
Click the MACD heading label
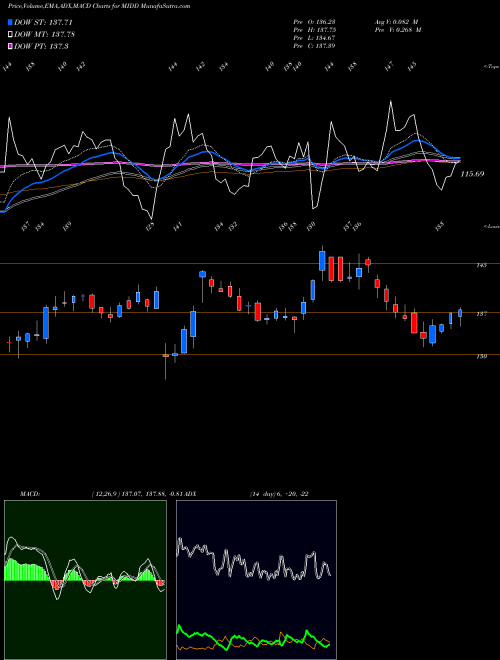click(x=30, y=494)
